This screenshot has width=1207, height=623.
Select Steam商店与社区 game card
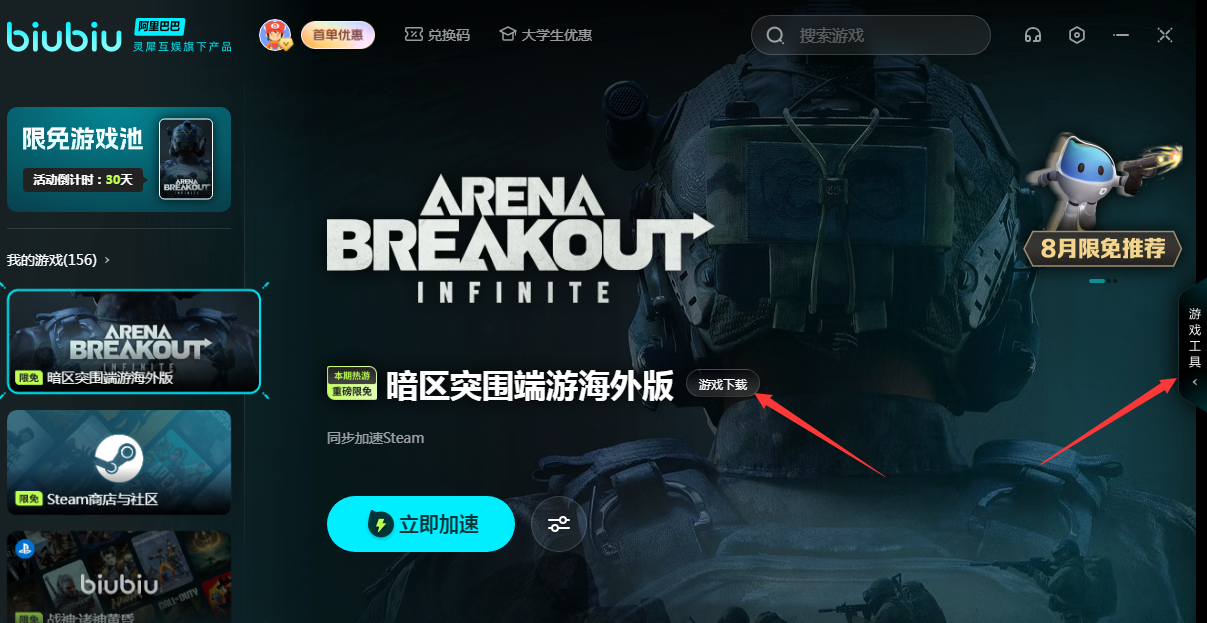click(119, 461)
